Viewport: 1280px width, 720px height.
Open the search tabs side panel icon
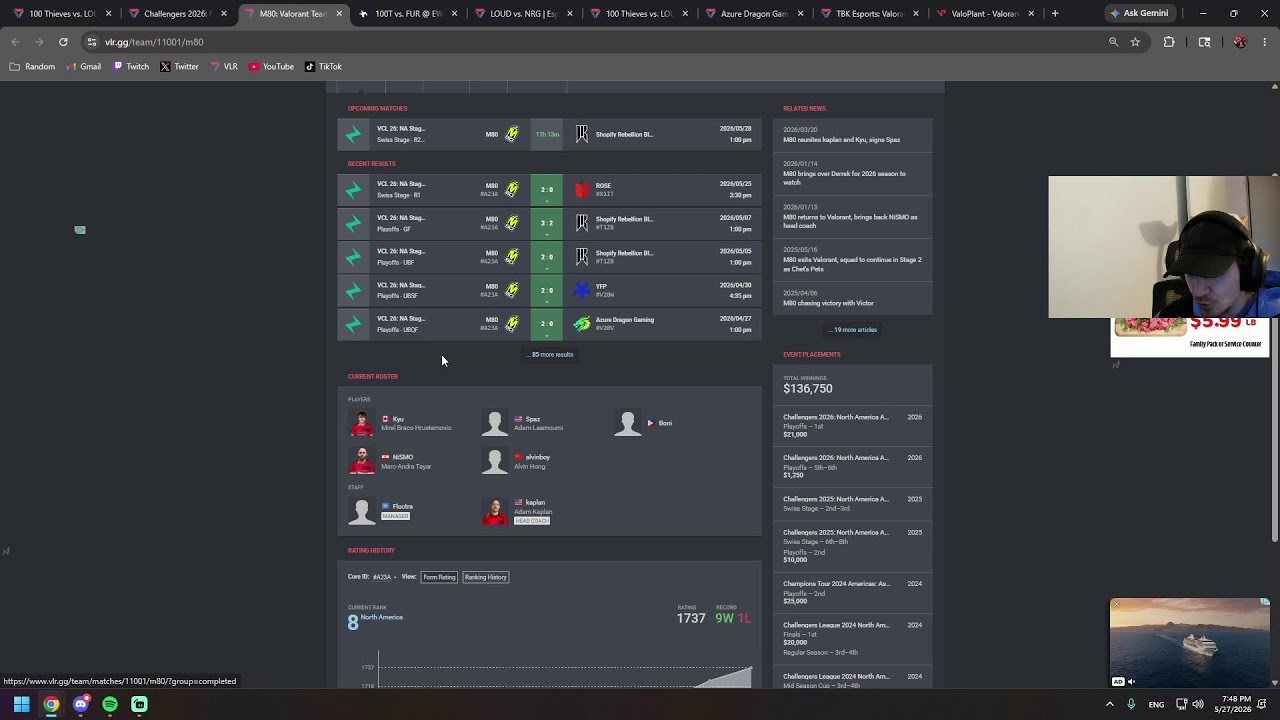point(1204,42)
